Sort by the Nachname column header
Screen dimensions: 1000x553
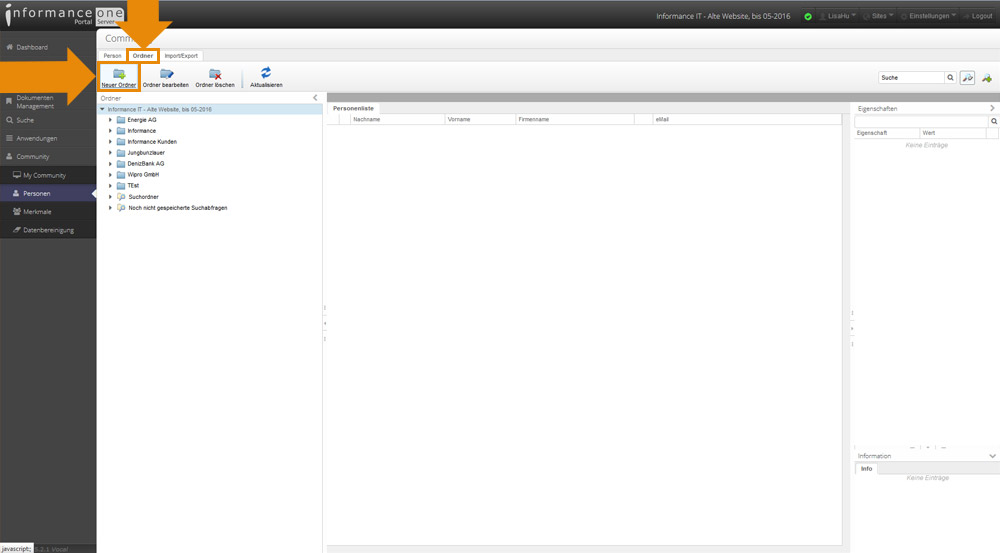pos(397,119)
